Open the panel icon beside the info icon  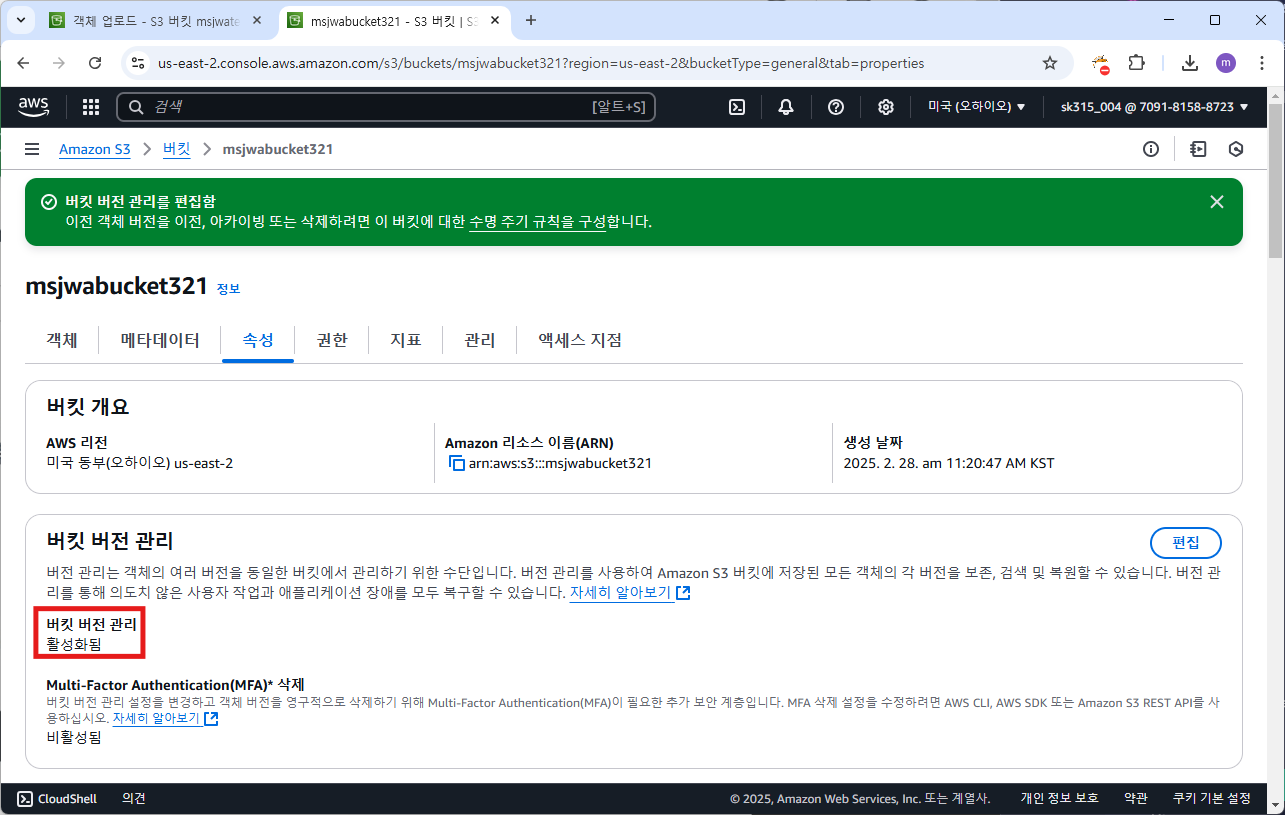click(1198, 149)
